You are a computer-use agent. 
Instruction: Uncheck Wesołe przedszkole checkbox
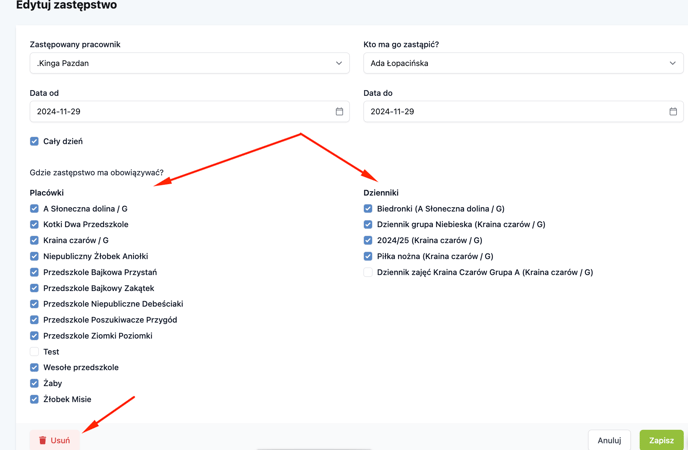pos(34,367)
